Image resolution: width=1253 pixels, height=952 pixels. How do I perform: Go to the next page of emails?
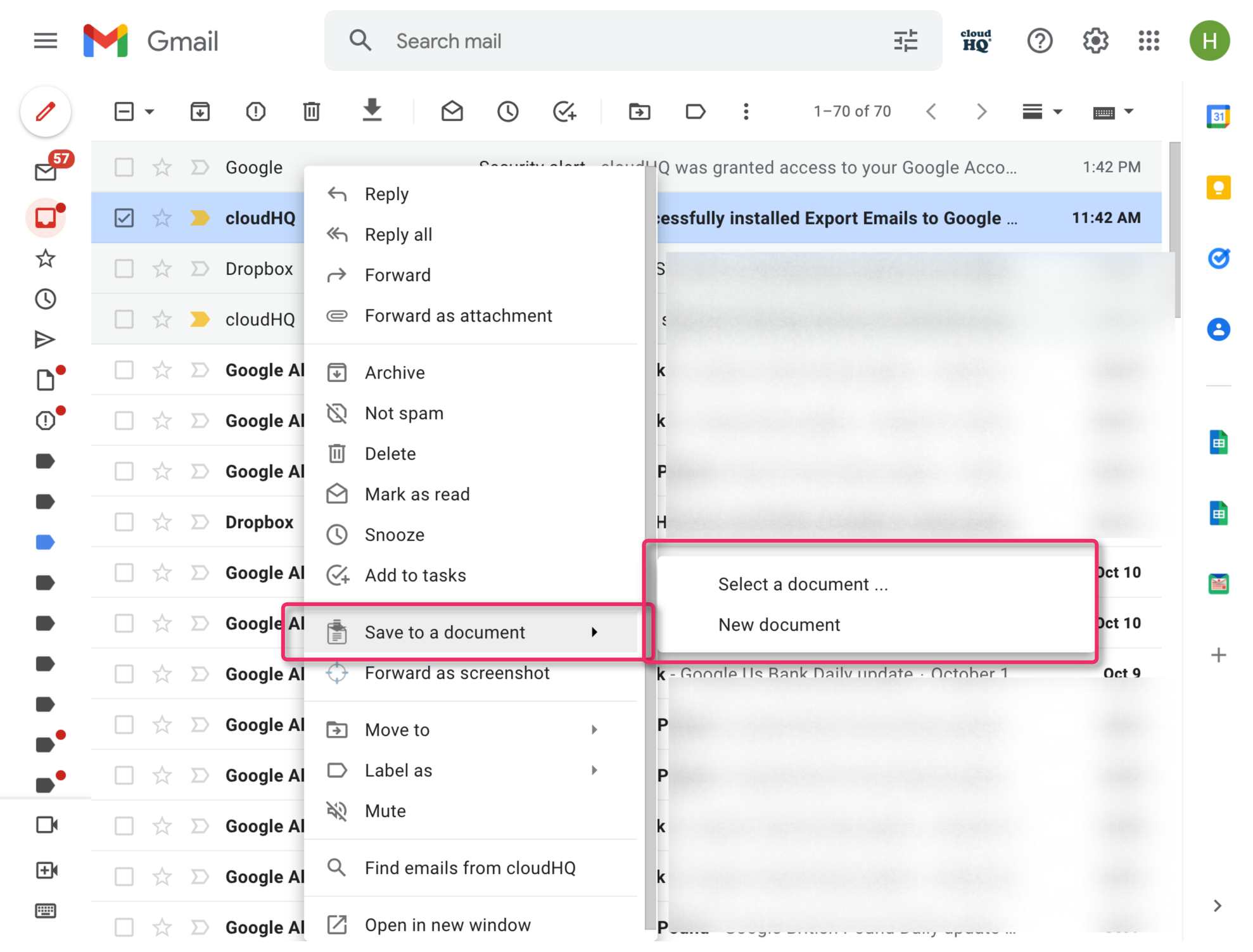(981, 112)
